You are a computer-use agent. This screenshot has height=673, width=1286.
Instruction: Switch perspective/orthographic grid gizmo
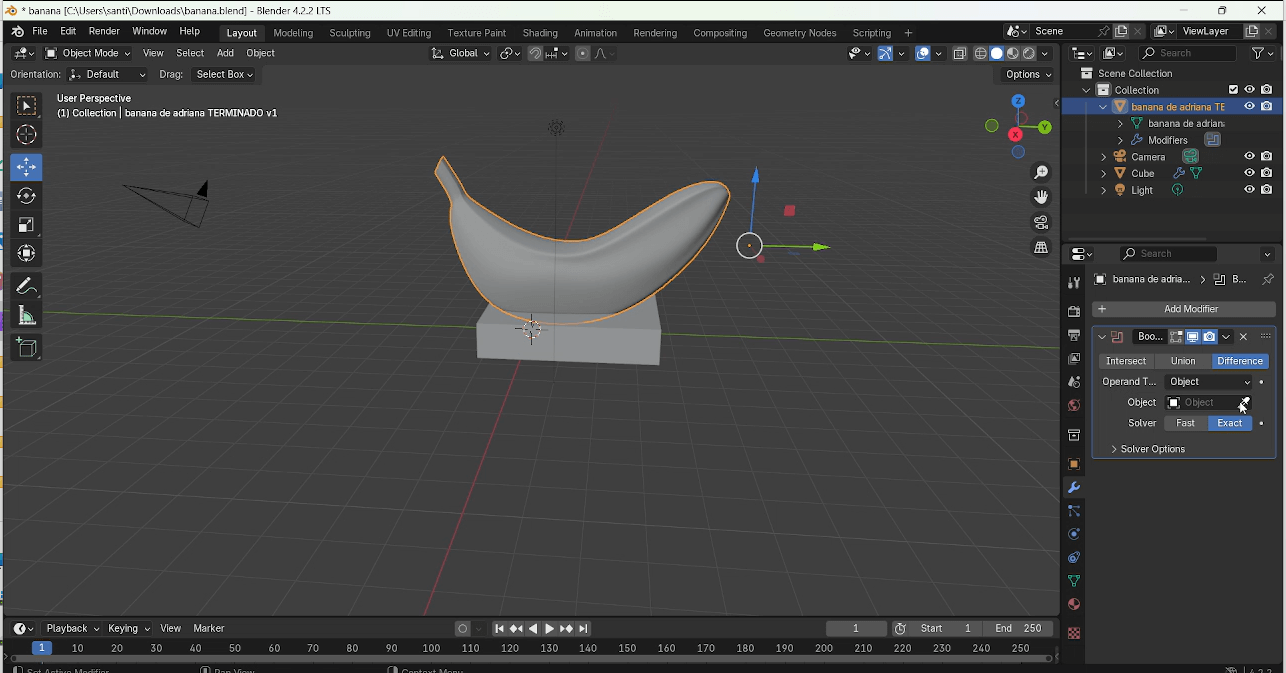pyautogui.click(x=1041, y=247)
